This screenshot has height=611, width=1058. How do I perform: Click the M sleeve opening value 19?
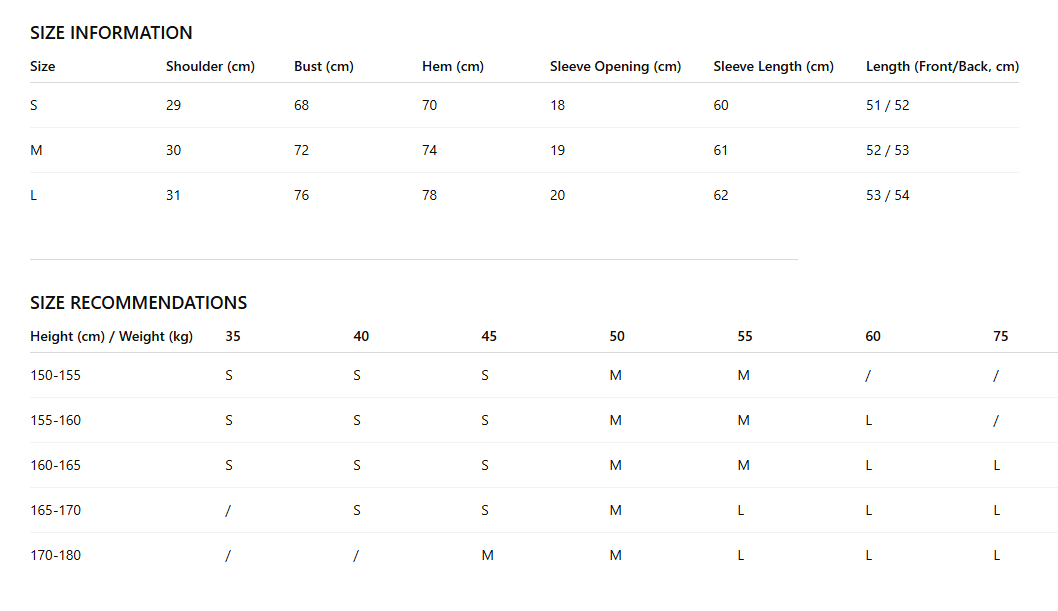[557, 150]
